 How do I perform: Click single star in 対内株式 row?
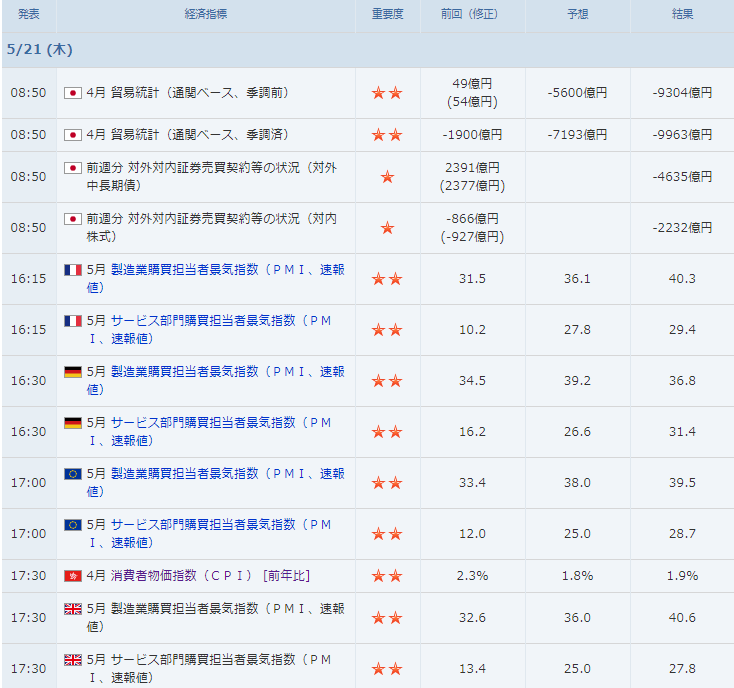click(x=387, y=227)
